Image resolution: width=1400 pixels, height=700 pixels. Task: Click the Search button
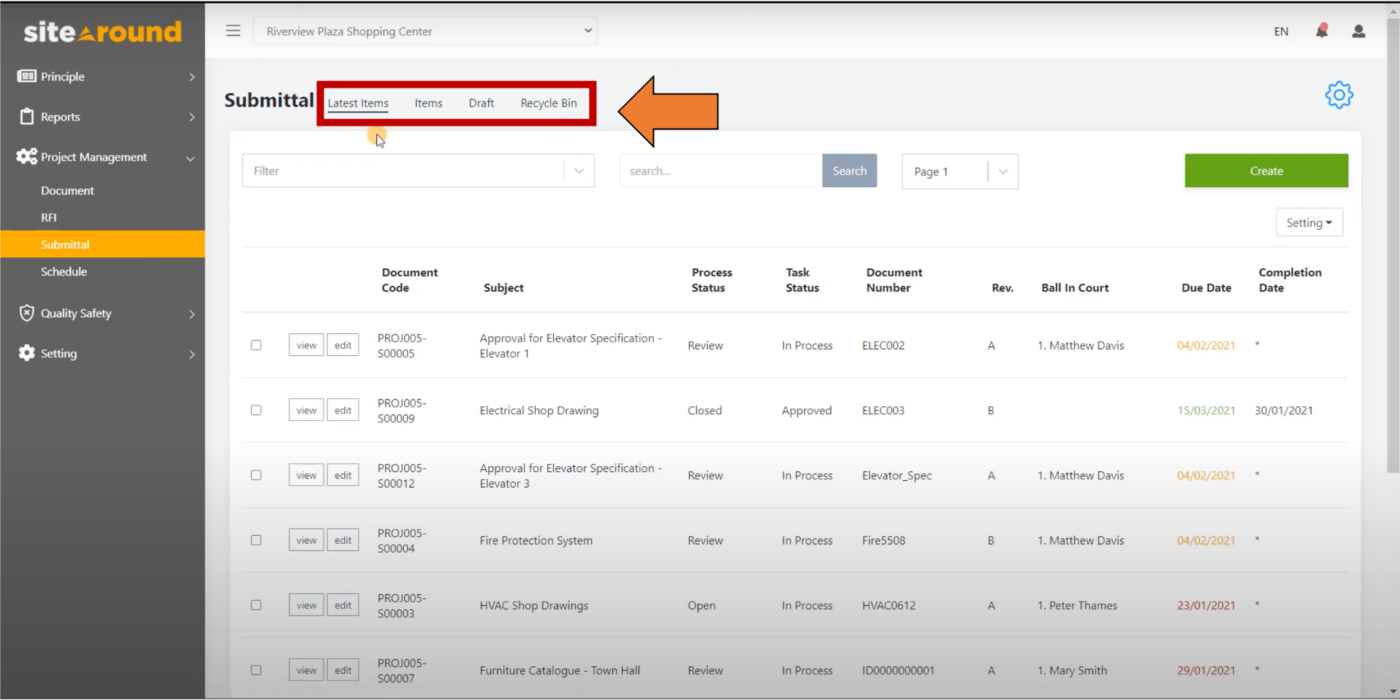click(x=849, y=171)
